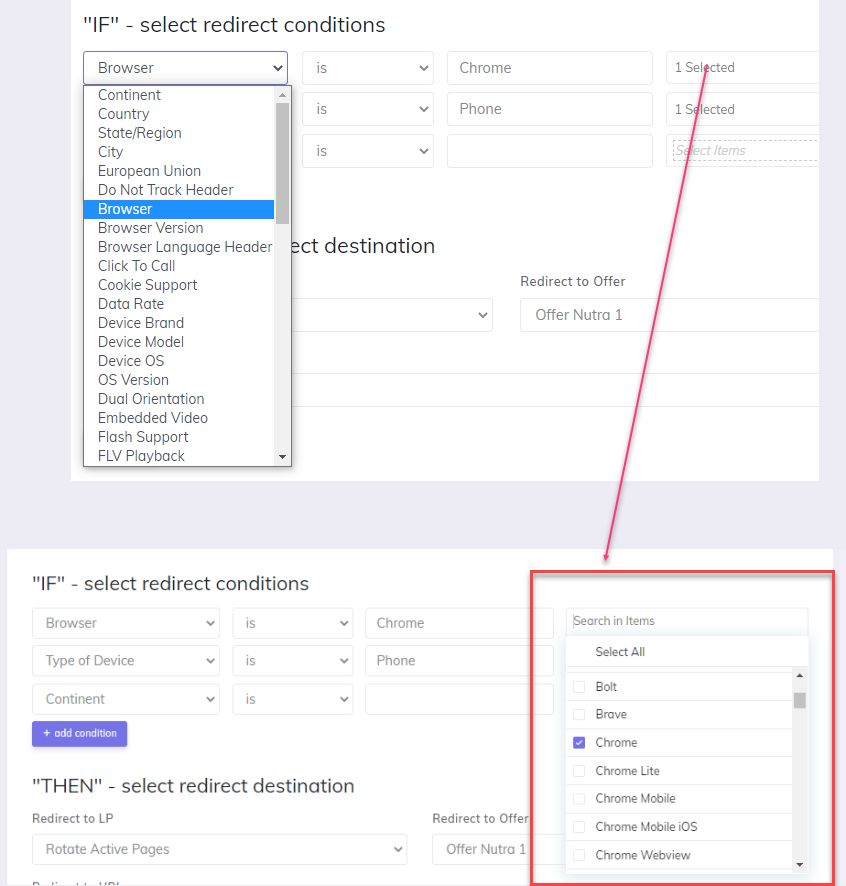The width and height of the screenshot is (846, 886).
Task: Uncheck the Chrome checkbox
Action: point(579,743)
